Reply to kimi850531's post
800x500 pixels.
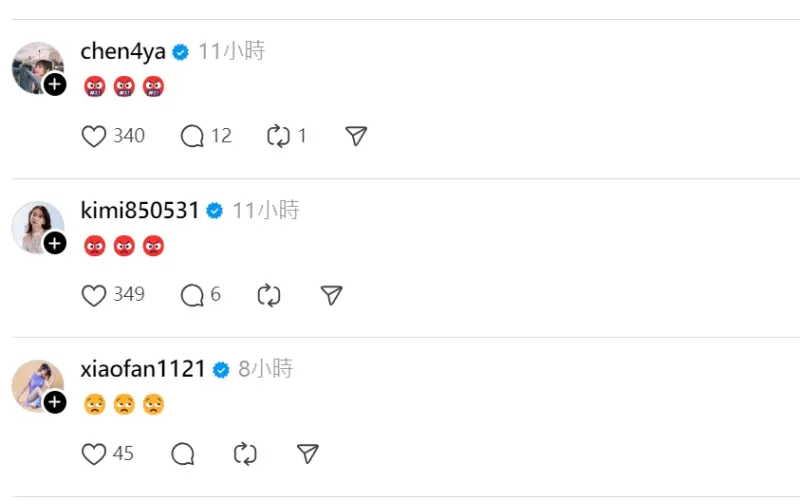click(192, 295)
